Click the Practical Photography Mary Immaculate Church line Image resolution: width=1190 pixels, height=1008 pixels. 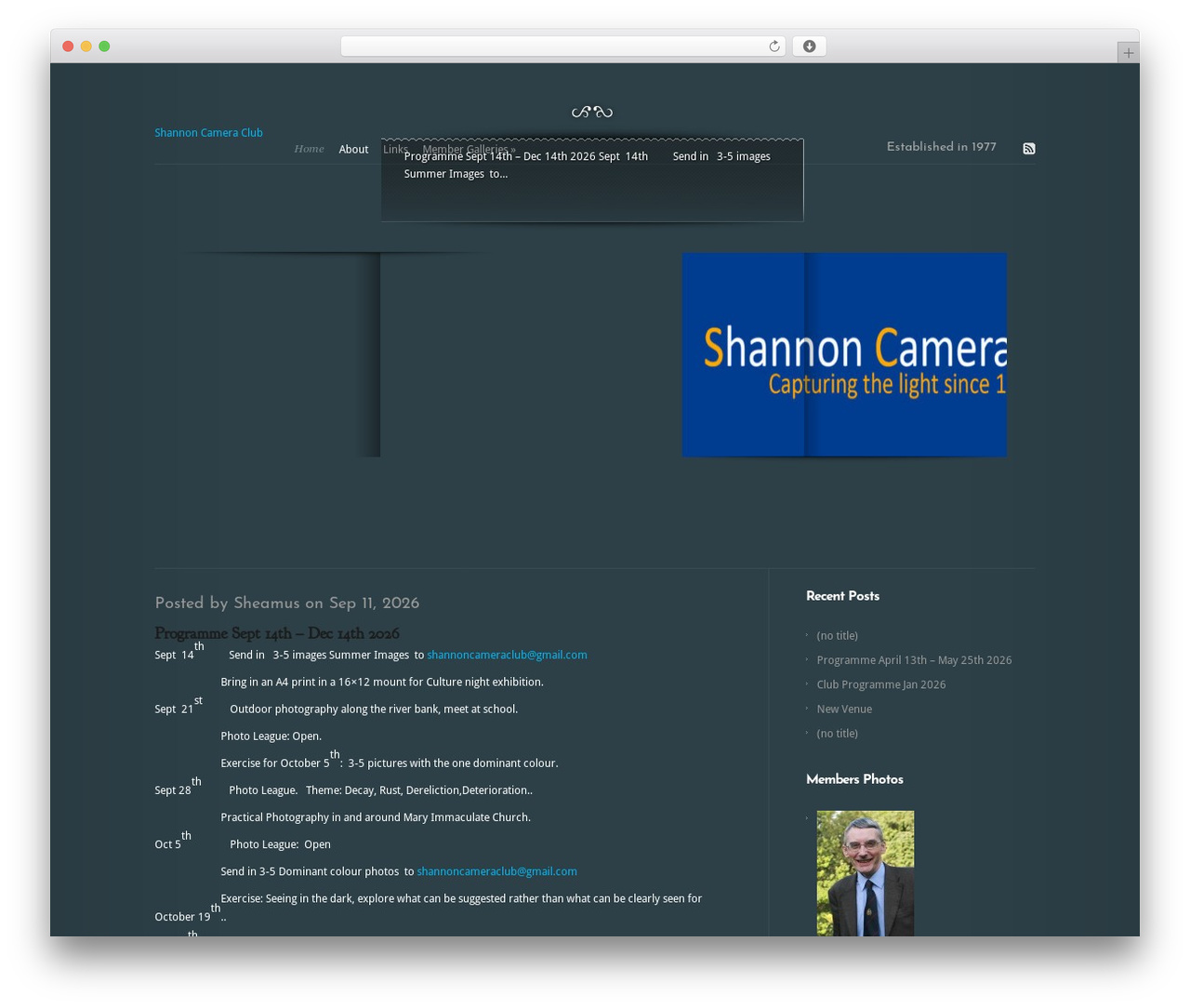[376, 817]
